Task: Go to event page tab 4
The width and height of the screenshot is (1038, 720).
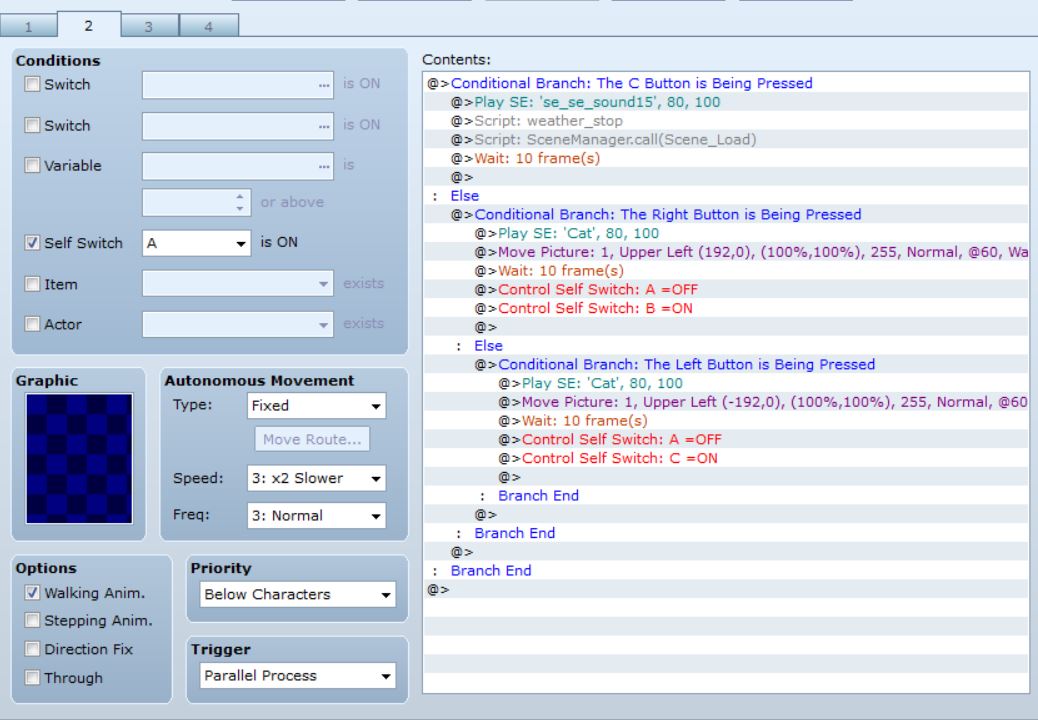Action: point(209,26)
